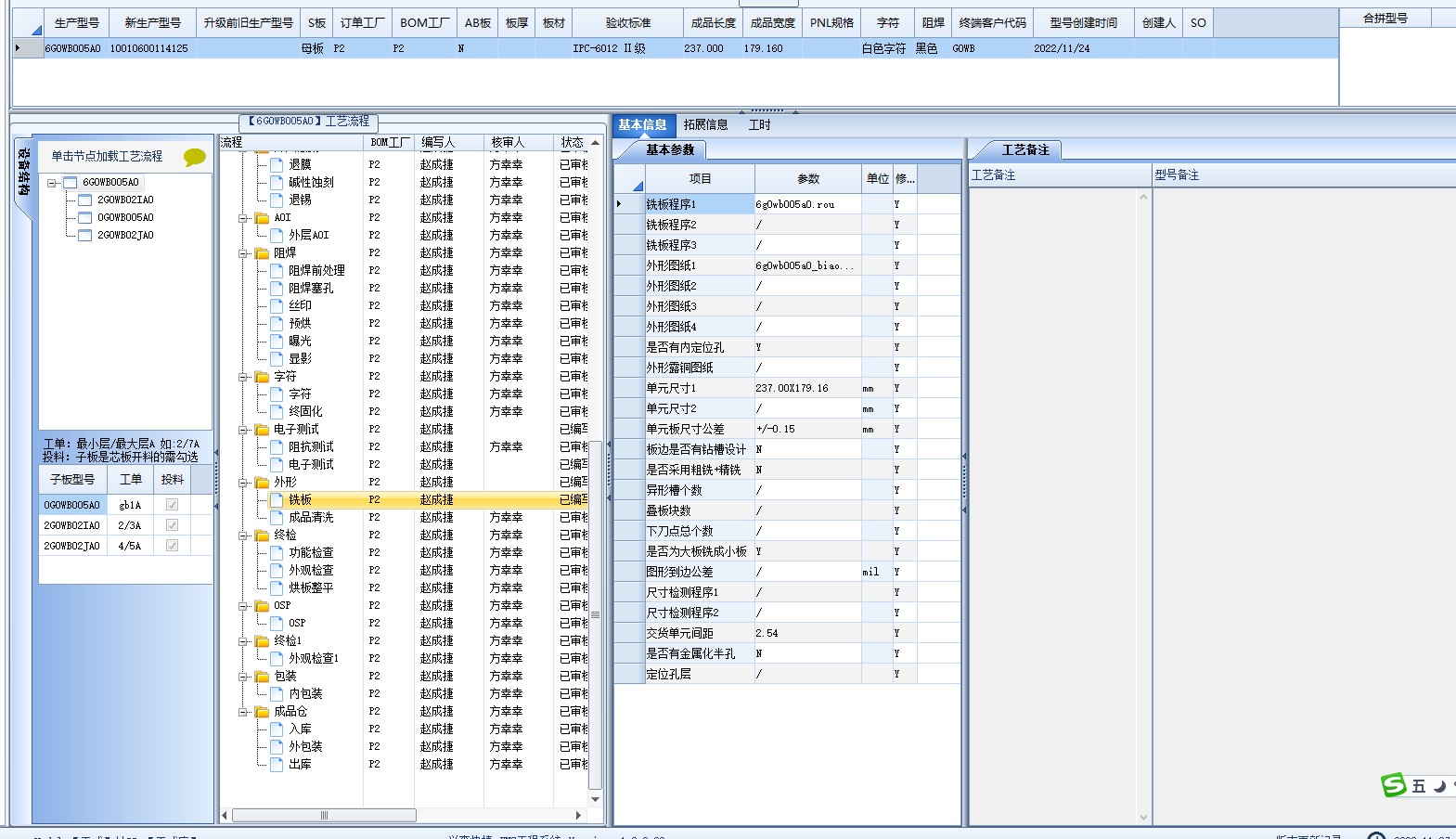Click the Sogou input method S icon
Screen dimensions: 1456x839
coord(1394,785)
